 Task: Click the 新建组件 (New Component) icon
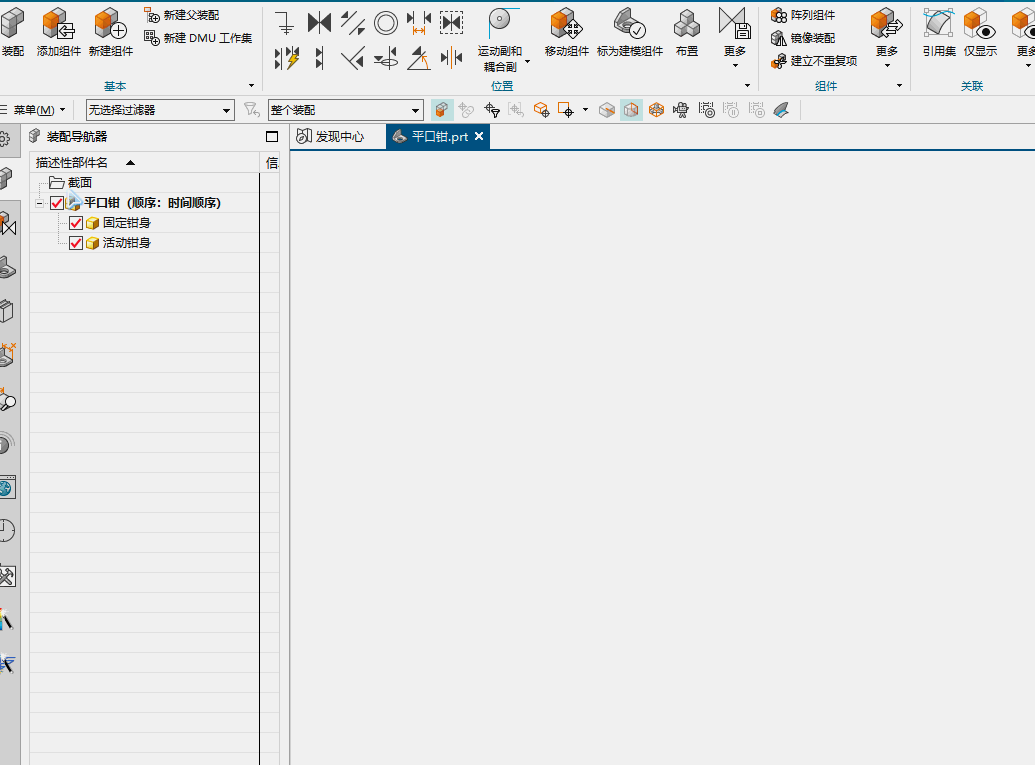click(110, 25)
